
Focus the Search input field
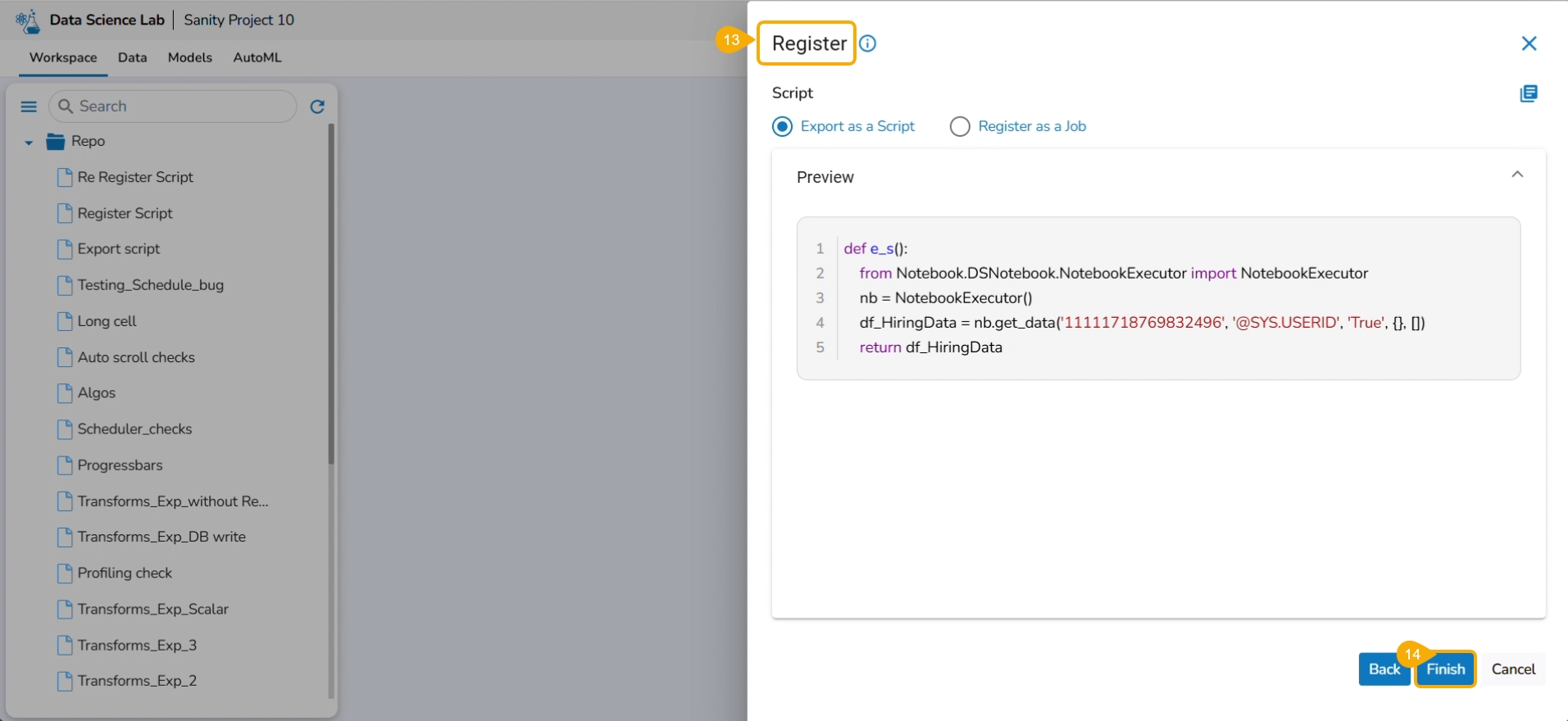point(180,107)
